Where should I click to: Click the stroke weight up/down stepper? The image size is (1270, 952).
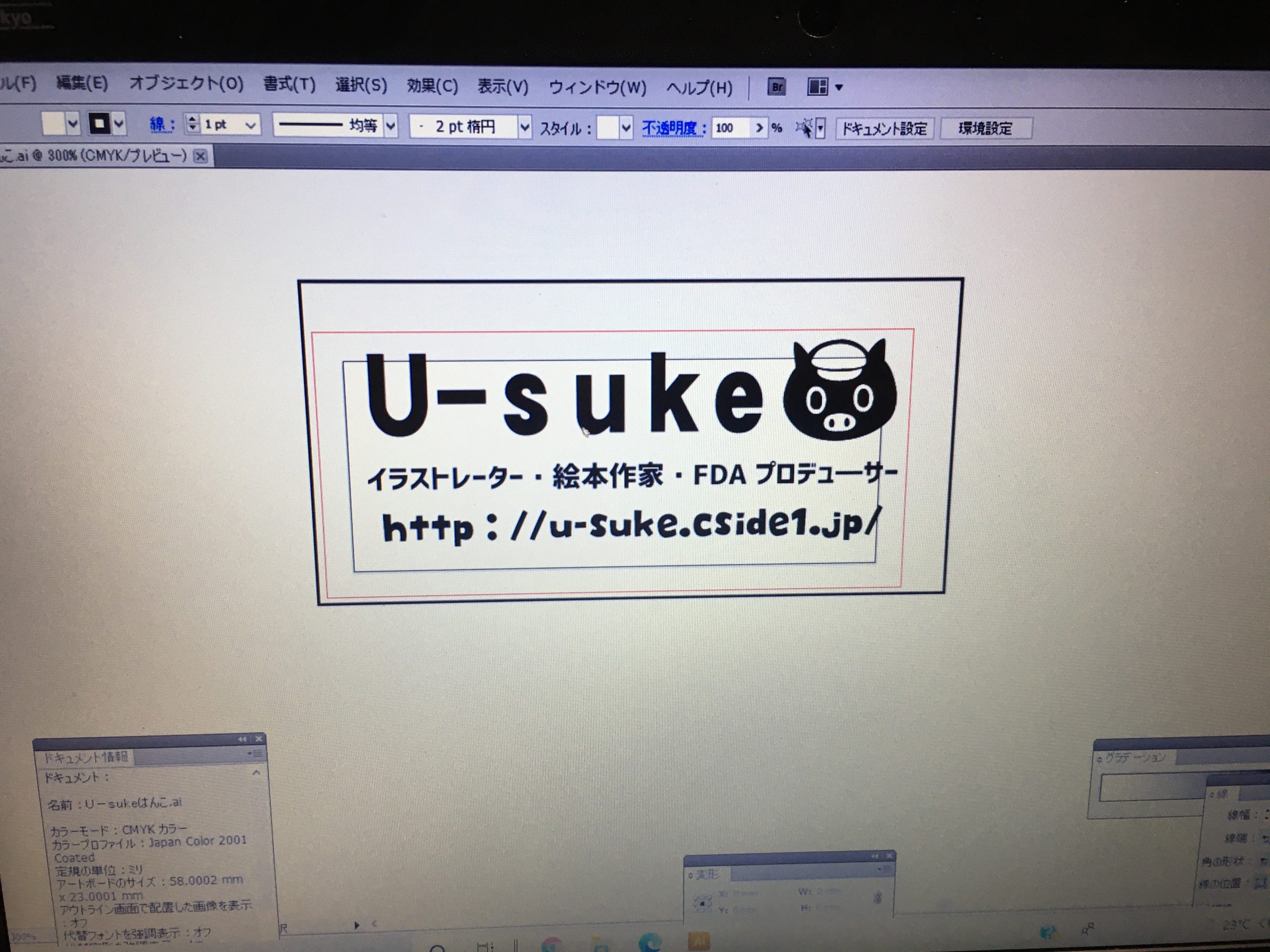click(192, 124)
